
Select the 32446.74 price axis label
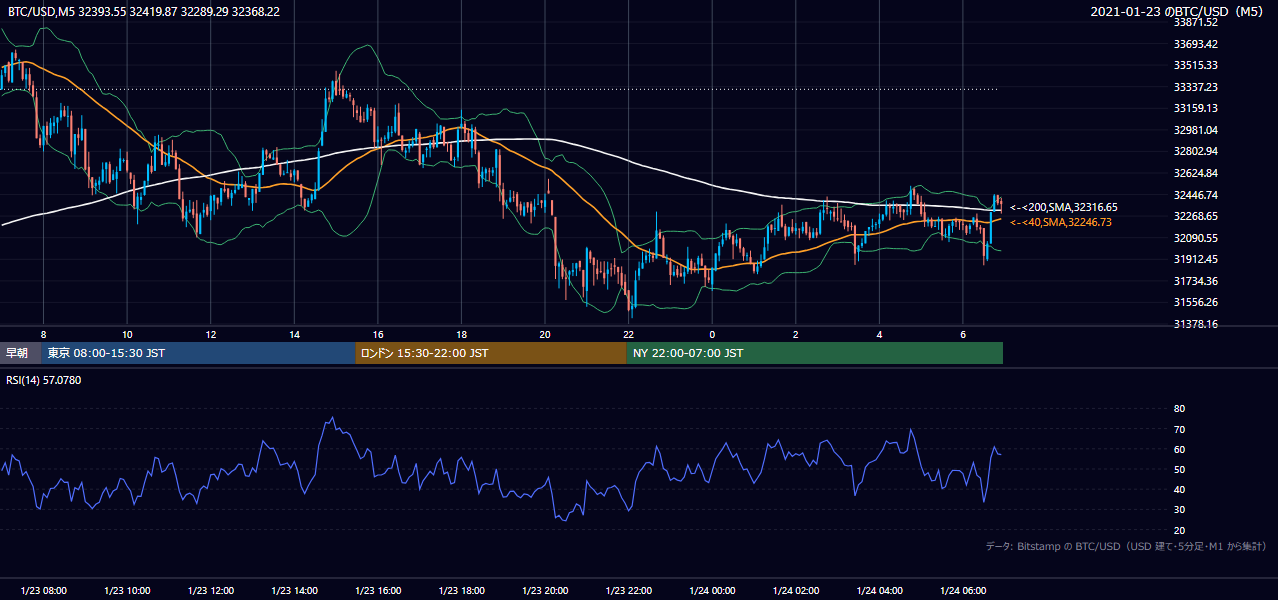tap(1195, 195)
